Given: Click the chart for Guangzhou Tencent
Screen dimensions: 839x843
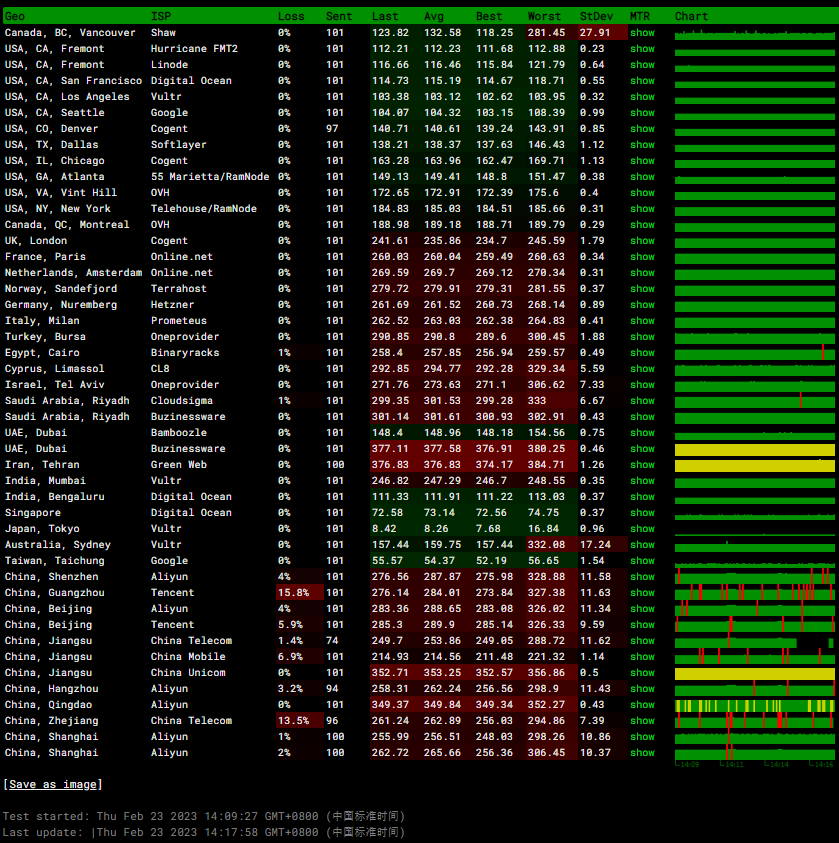Looking at the screenshot, I should [x=755, y=592].
